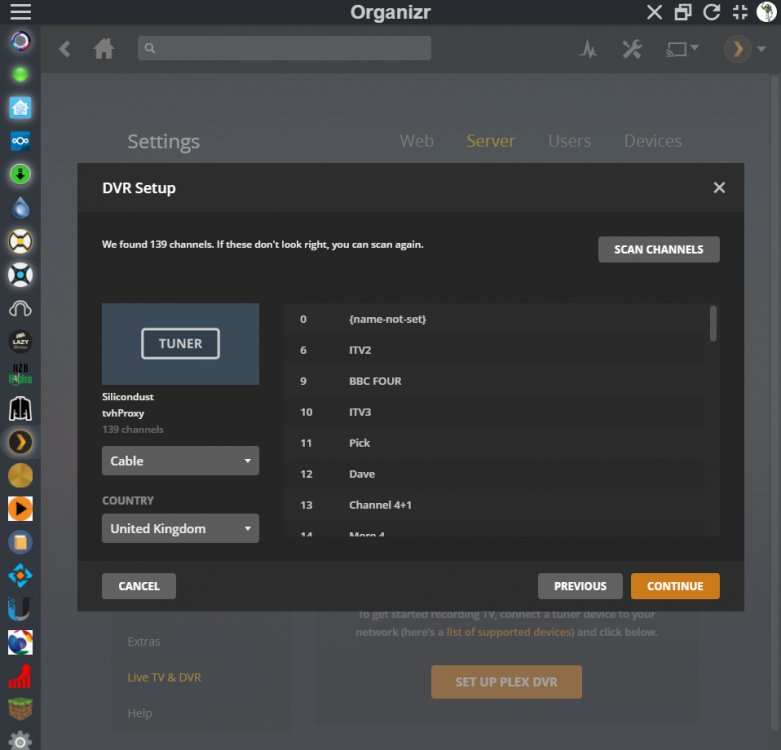This screenshot has width=781, height=750.
Task: Select the Dave channel row
Action: coord(494,474)
